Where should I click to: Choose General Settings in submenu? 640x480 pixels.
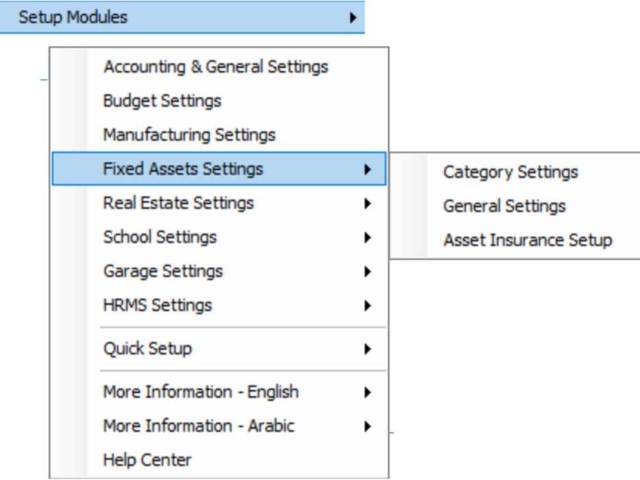pyautogui.click(x=516, y=206)
